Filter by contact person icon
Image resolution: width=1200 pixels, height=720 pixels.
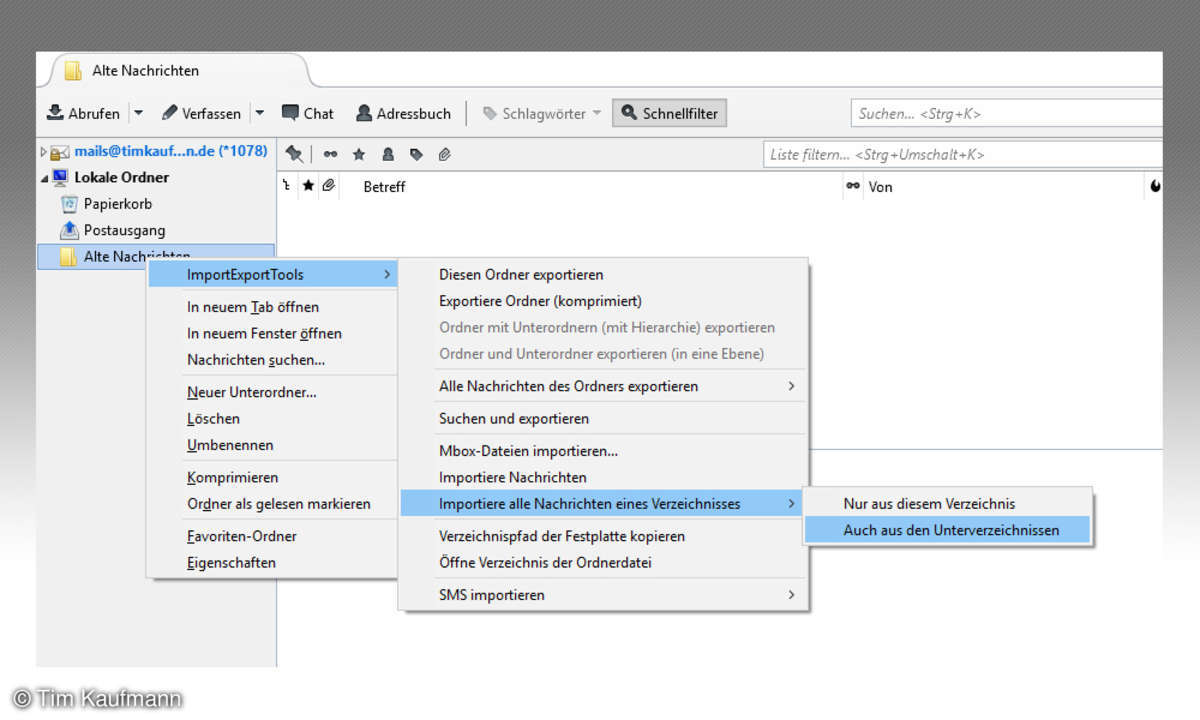point(387,154)
